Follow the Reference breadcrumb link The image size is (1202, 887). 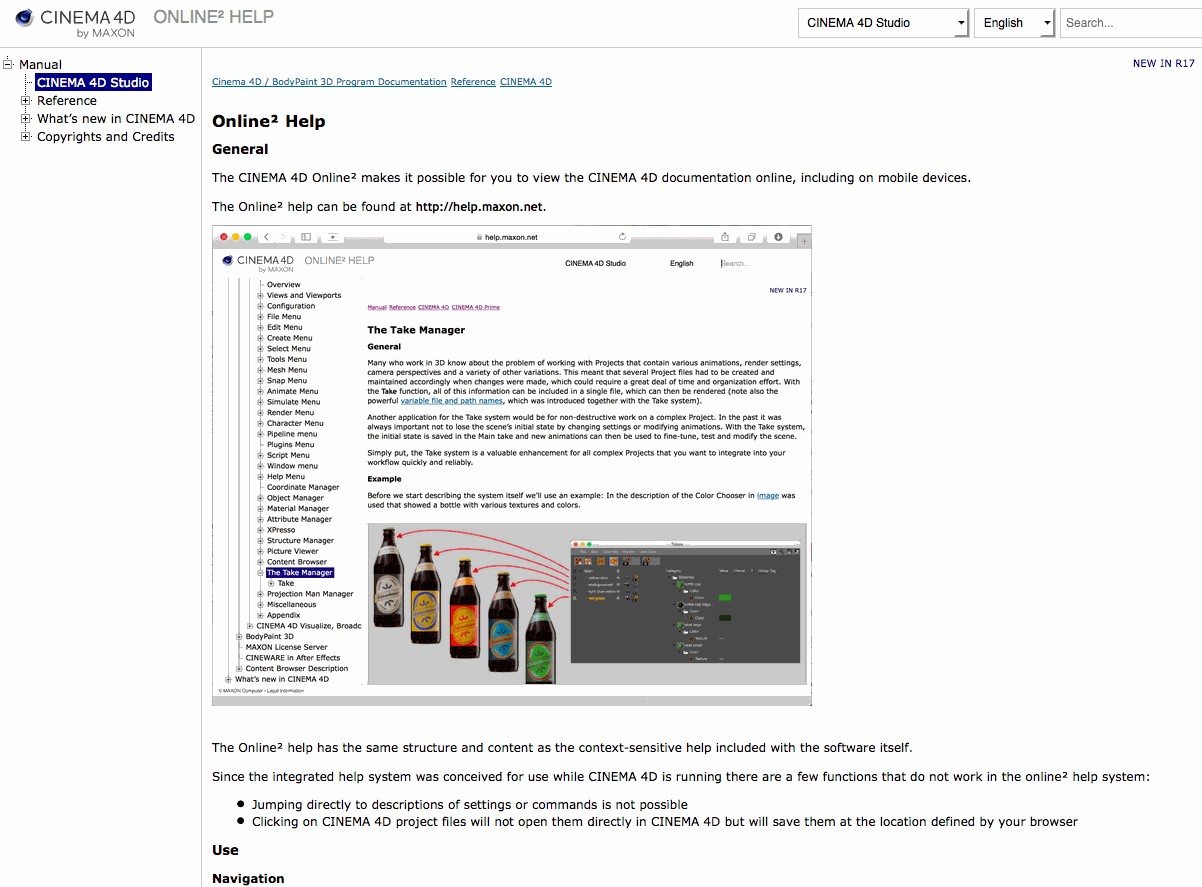pos(472,82)
